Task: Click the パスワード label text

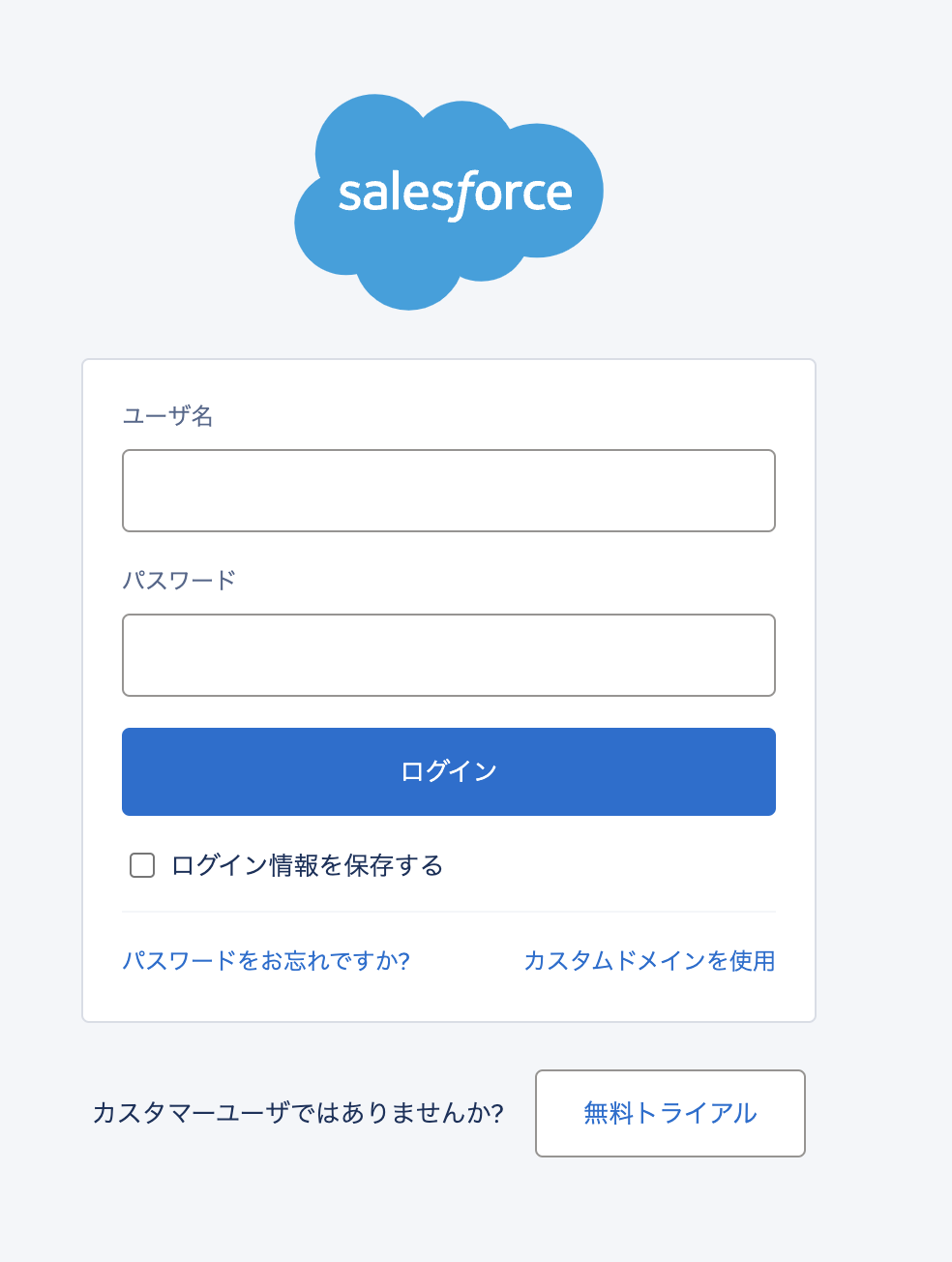Action: pos(179,581)
